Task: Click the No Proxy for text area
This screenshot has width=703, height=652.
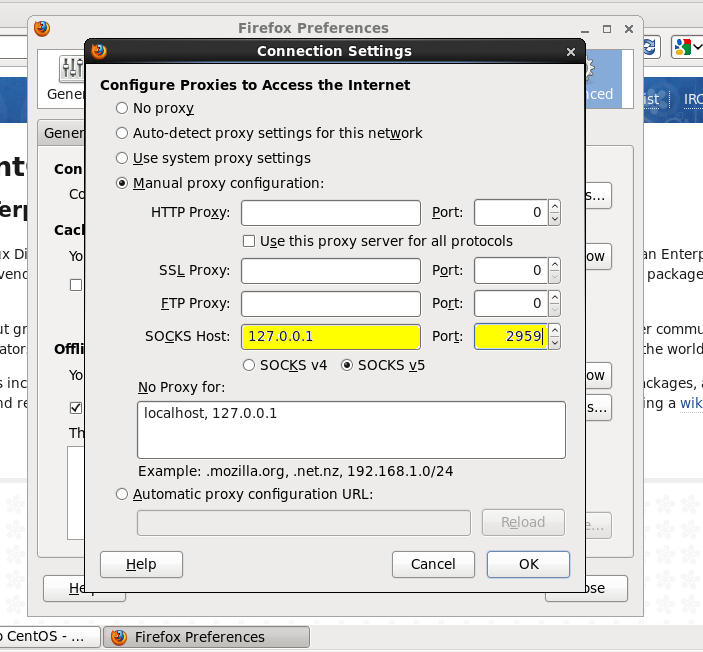Action: tap(352, 430)
